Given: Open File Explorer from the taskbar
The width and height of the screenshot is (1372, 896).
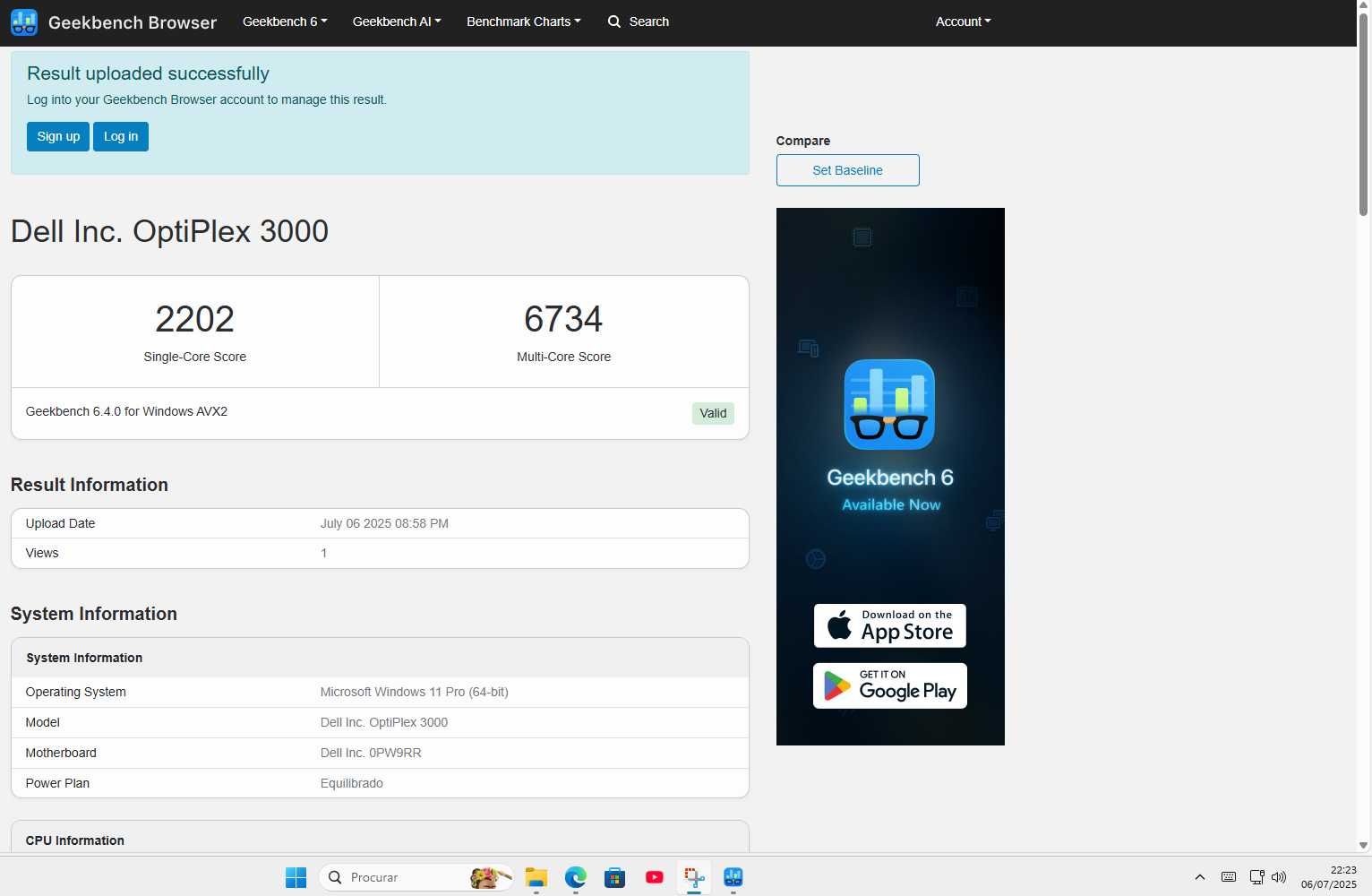Looking at the screenshot, I should (x=536, y=877).
